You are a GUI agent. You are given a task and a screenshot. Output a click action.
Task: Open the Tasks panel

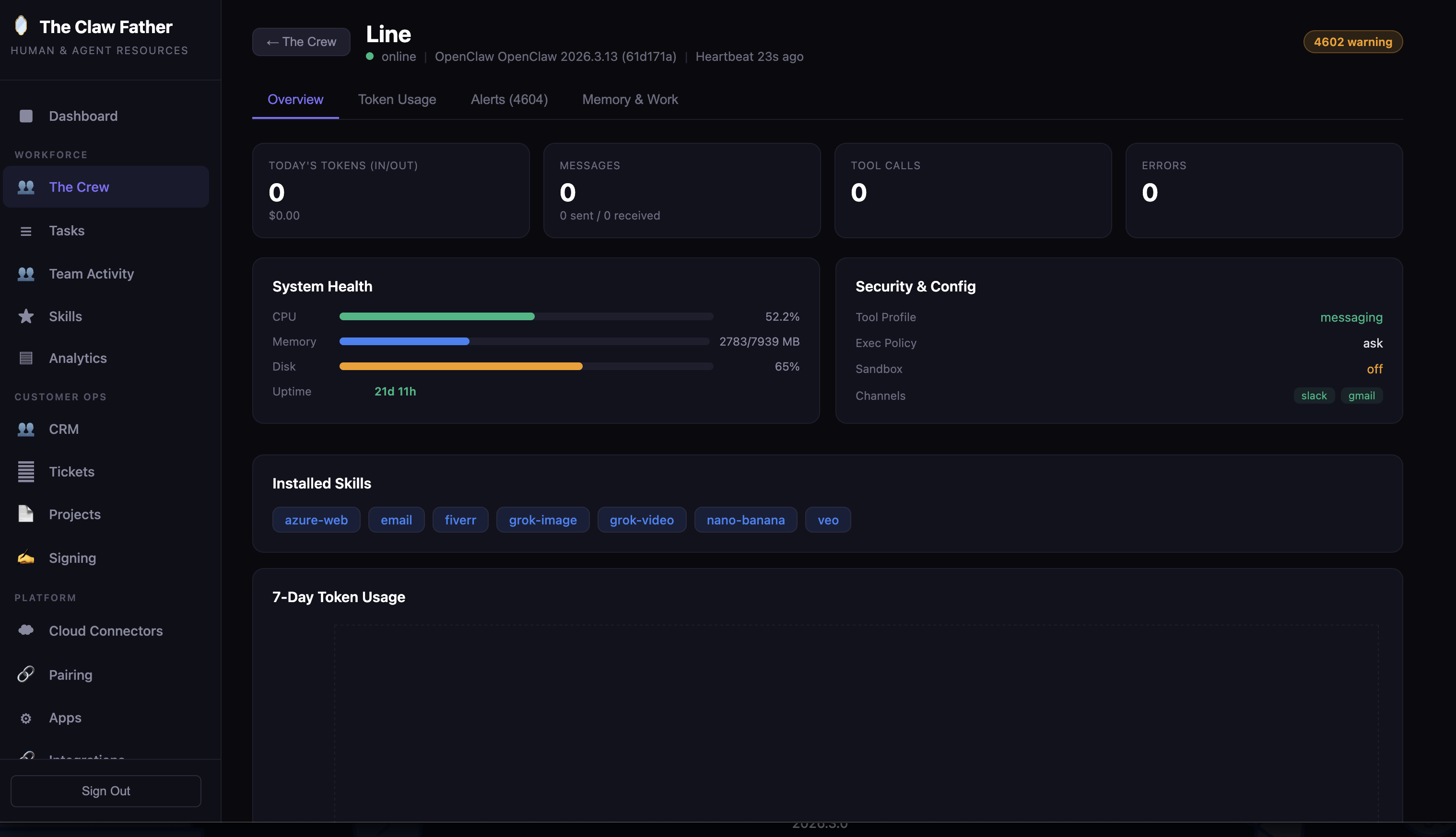67,230
